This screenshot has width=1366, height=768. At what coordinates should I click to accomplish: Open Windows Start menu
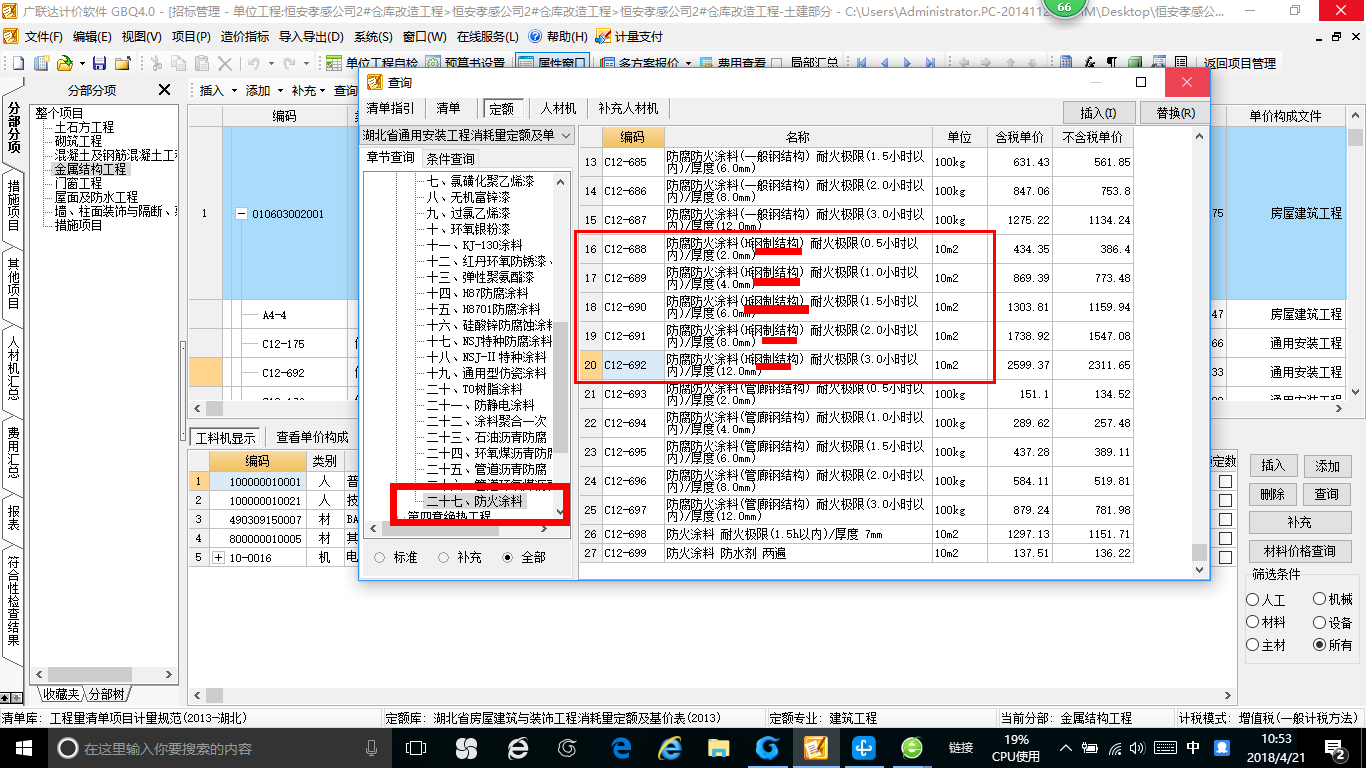[23, 747]
